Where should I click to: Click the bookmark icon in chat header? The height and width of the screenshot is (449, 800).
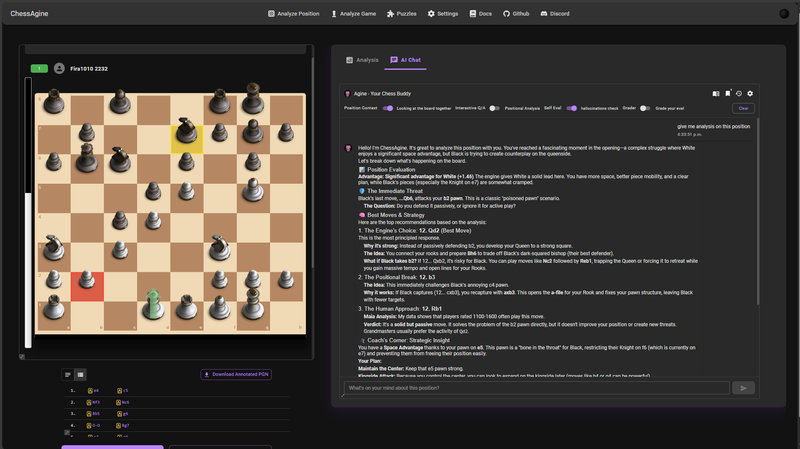tap(728, 93)
